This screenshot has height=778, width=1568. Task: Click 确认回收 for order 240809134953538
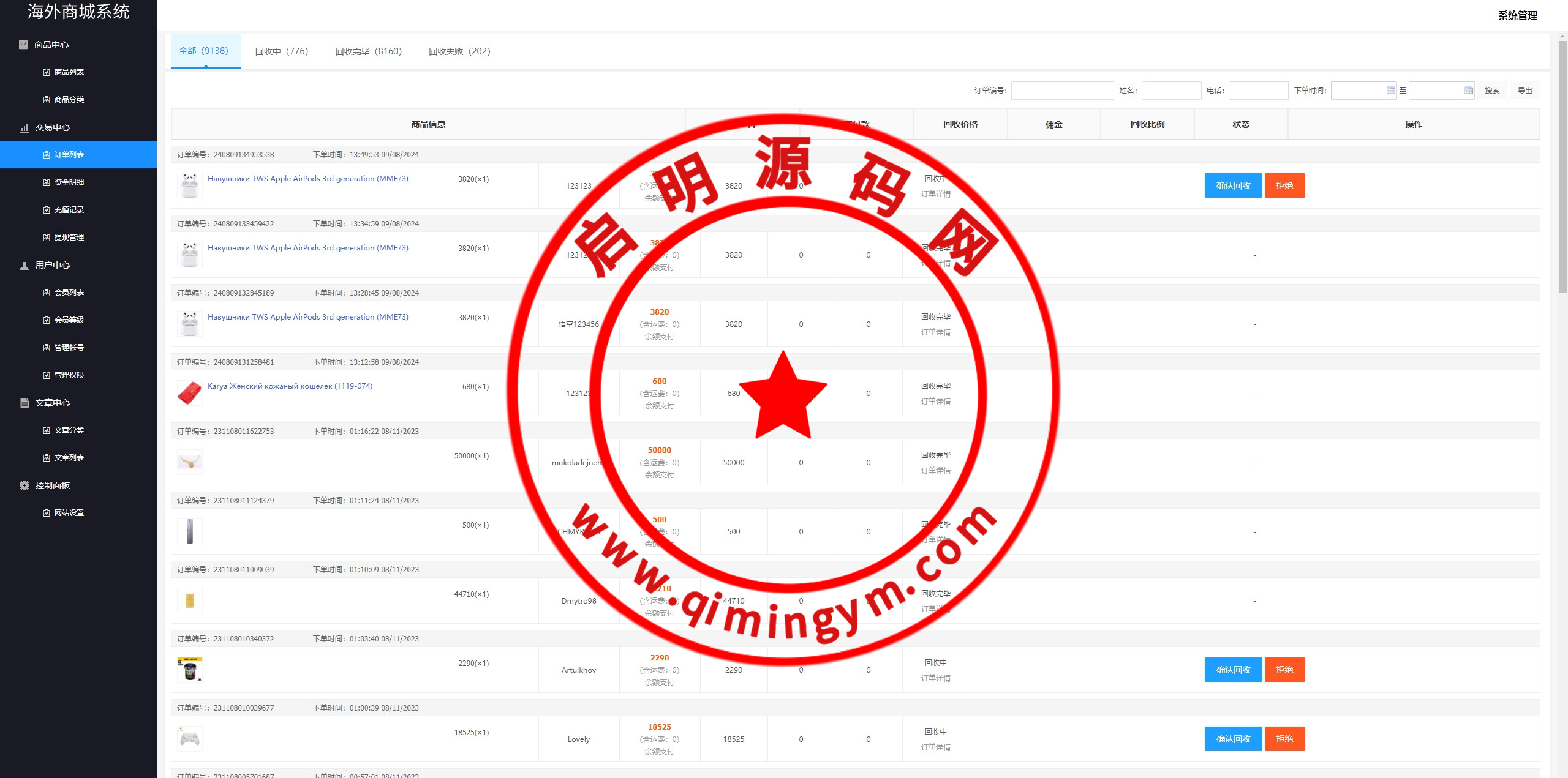click(1233, 185)
